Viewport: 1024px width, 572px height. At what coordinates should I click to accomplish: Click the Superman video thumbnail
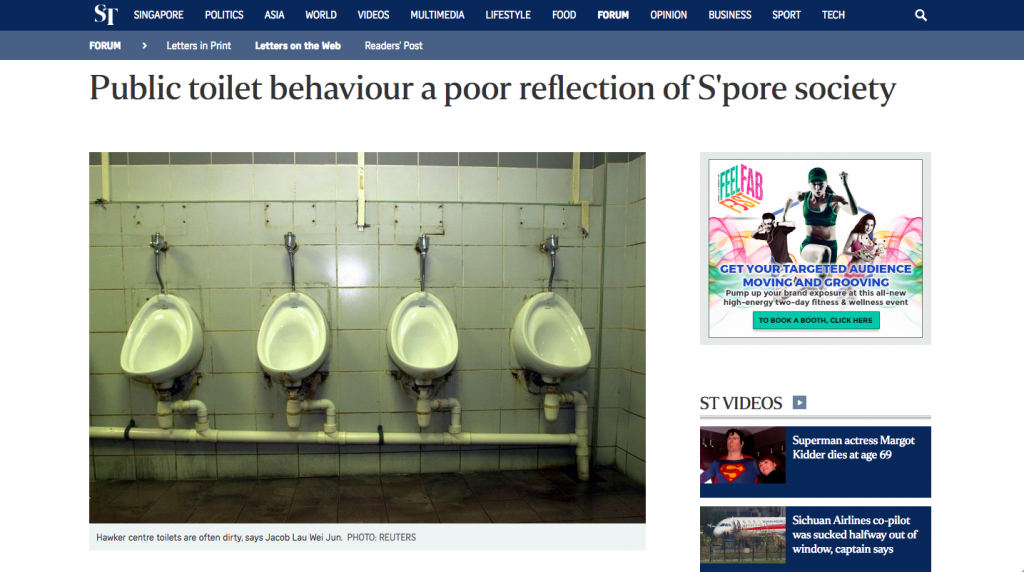point(743,455)
